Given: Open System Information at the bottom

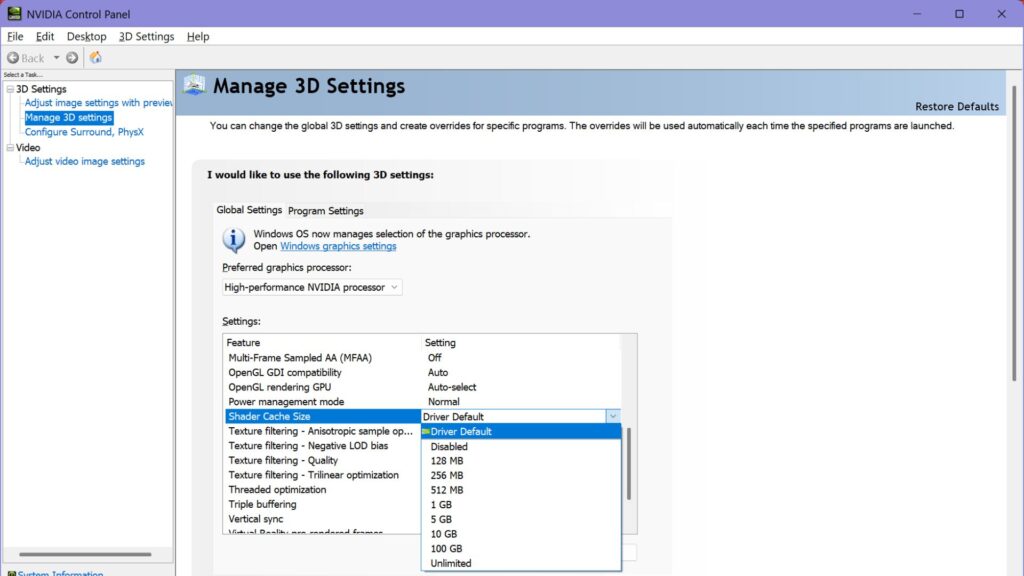Looking at the screenshot, I should click(x=63, y=573).
